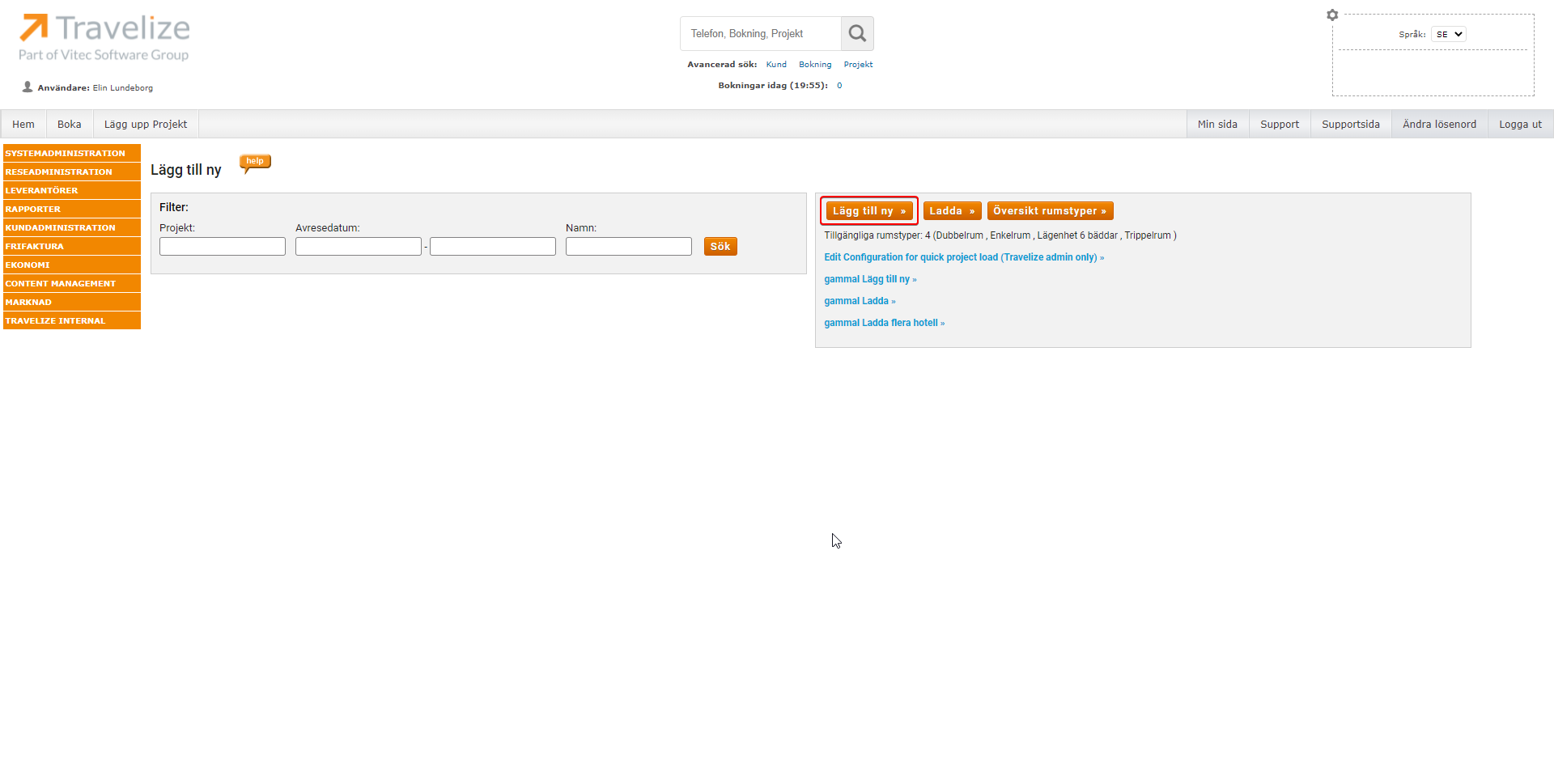
Task: Click the Bokning advanced search link
Action: click(815, 65)
